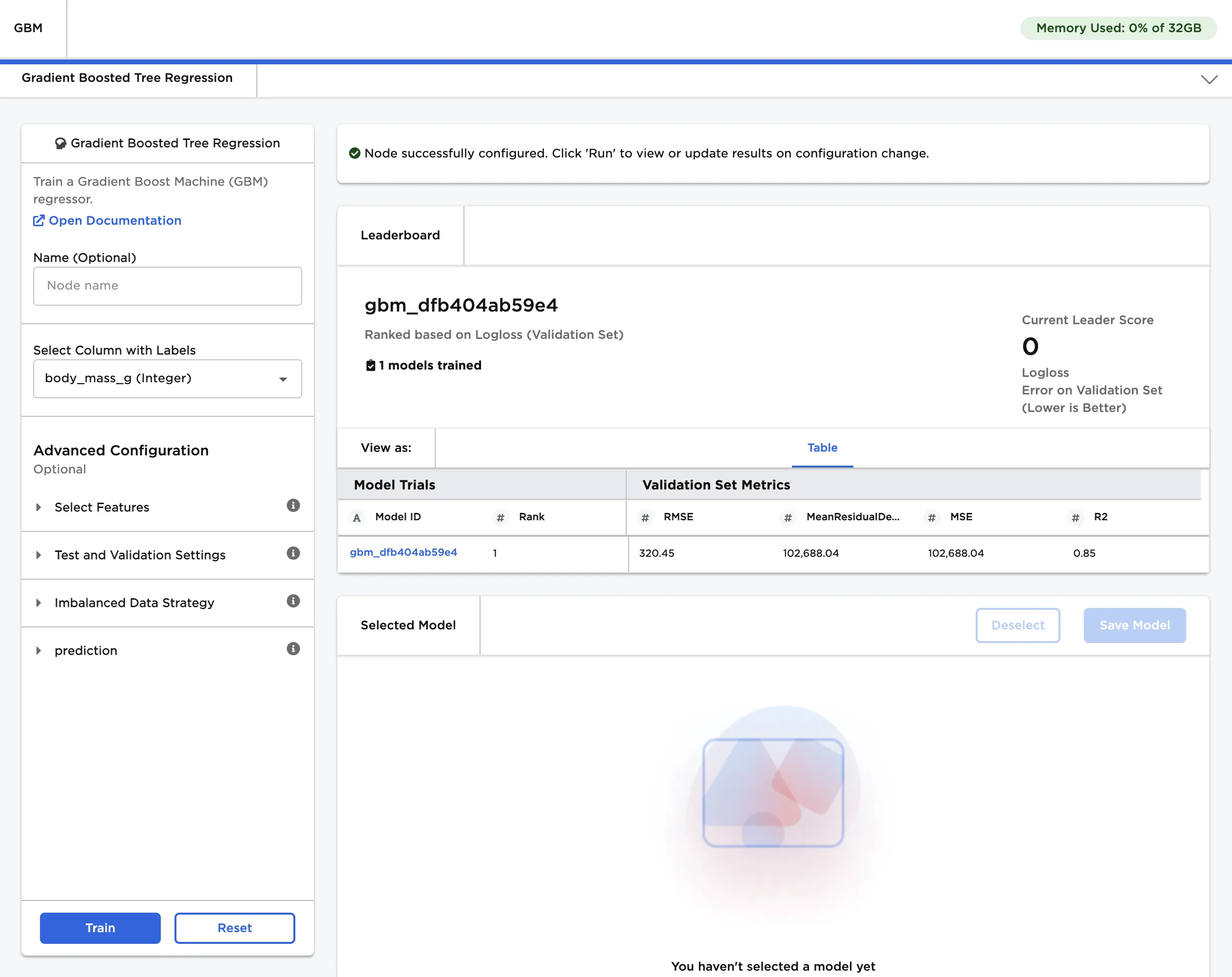This screenshot has height=977, width=1232.
Task: Collapse panel using top-right chevron
Action: click(x=1209, y=79)
